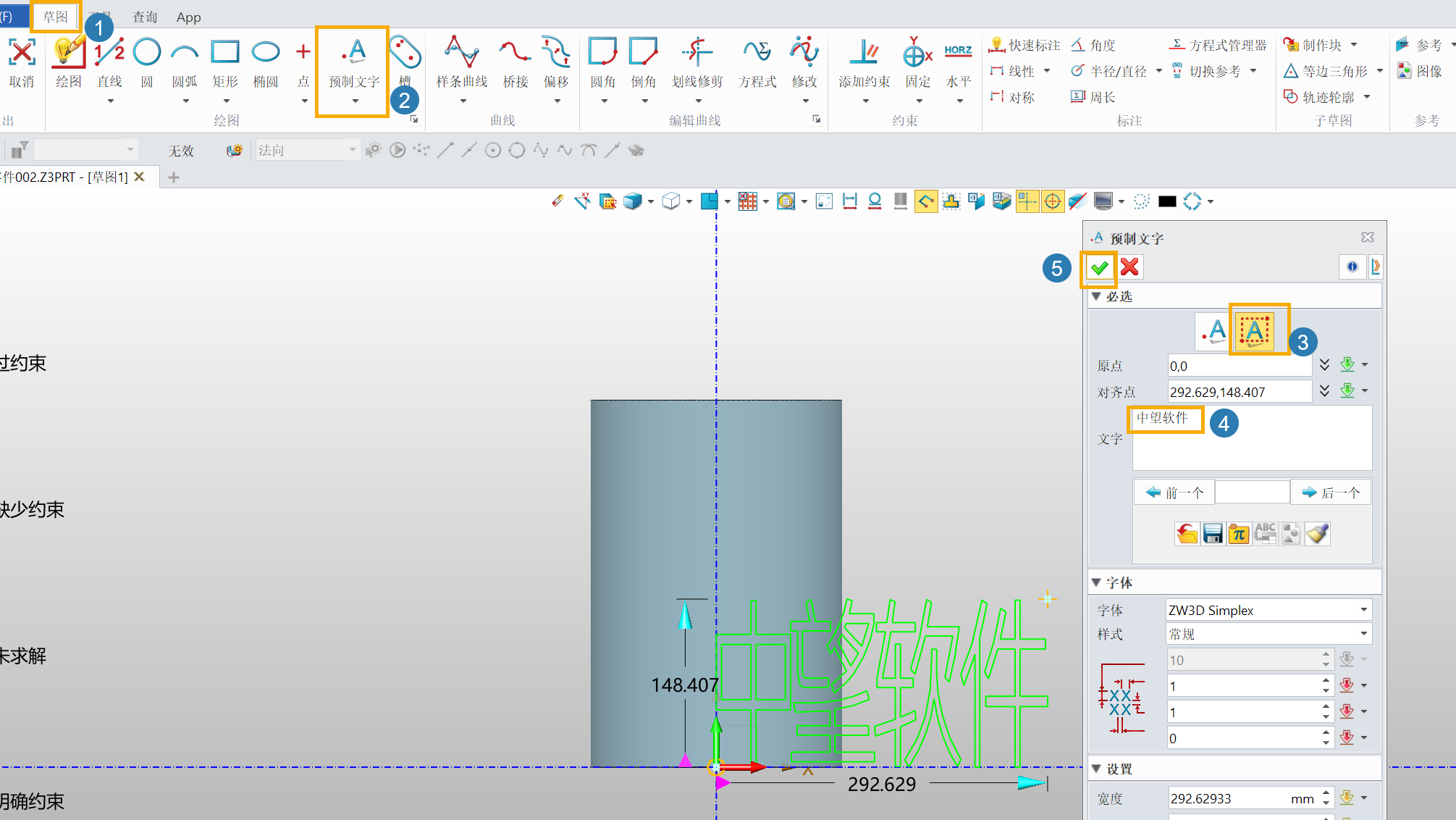Viewport: 1456px width, 820px height.
Task: Select the 点 point tool
Action: pos(303,62)
